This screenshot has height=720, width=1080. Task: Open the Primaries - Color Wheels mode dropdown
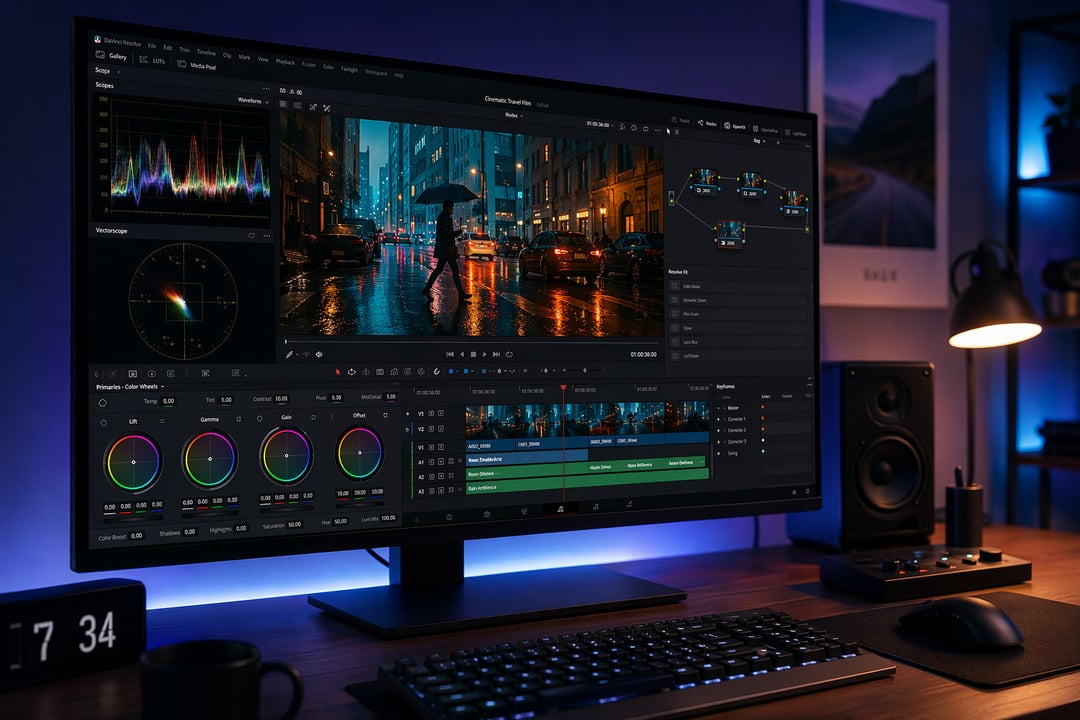tap(129, 387)
